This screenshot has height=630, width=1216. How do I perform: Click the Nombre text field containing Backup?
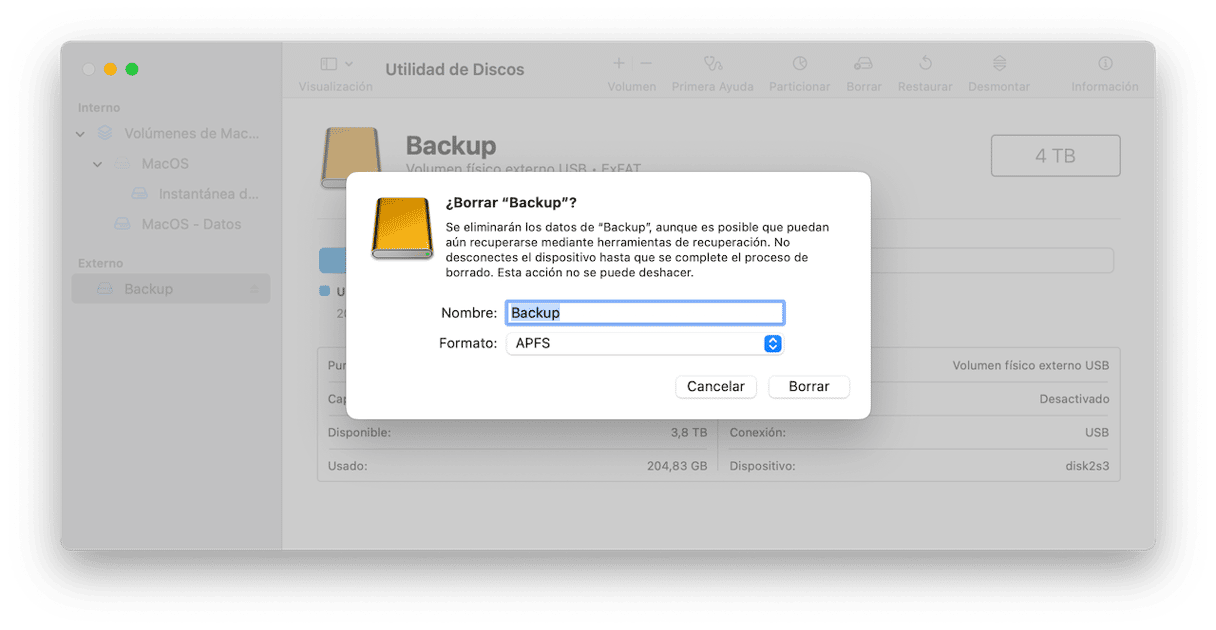click(645, 313)
